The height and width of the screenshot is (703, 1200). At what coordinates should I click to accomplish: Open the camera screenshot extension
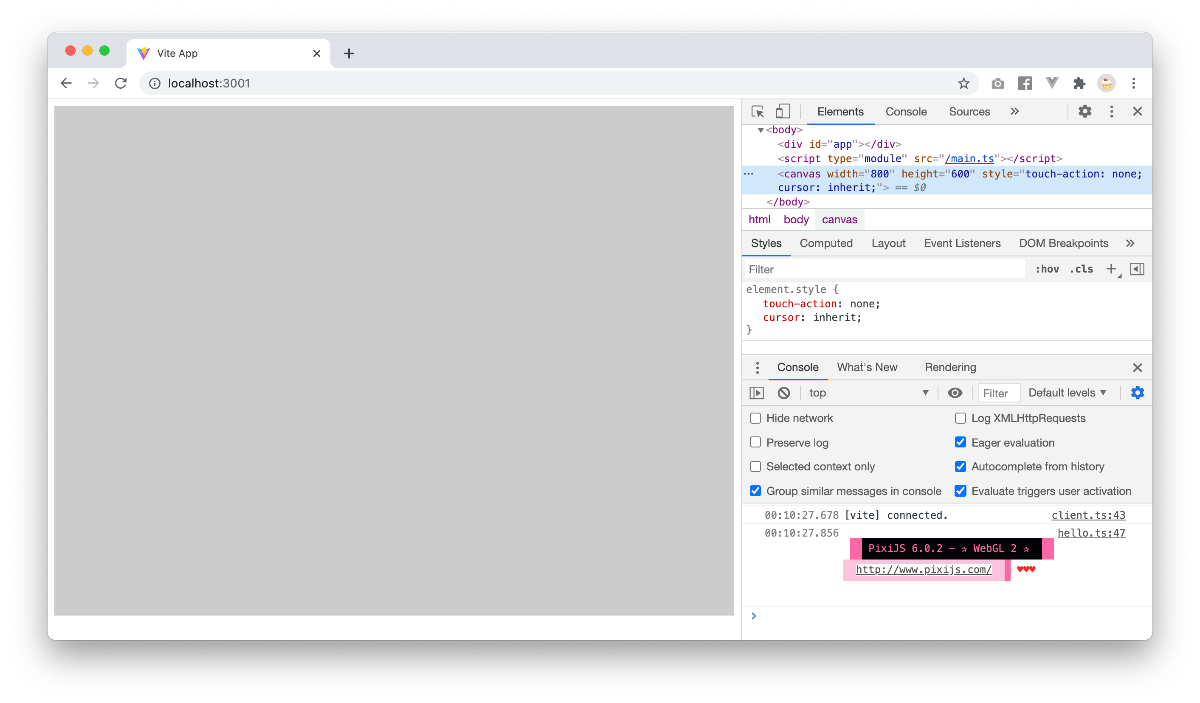997,83
